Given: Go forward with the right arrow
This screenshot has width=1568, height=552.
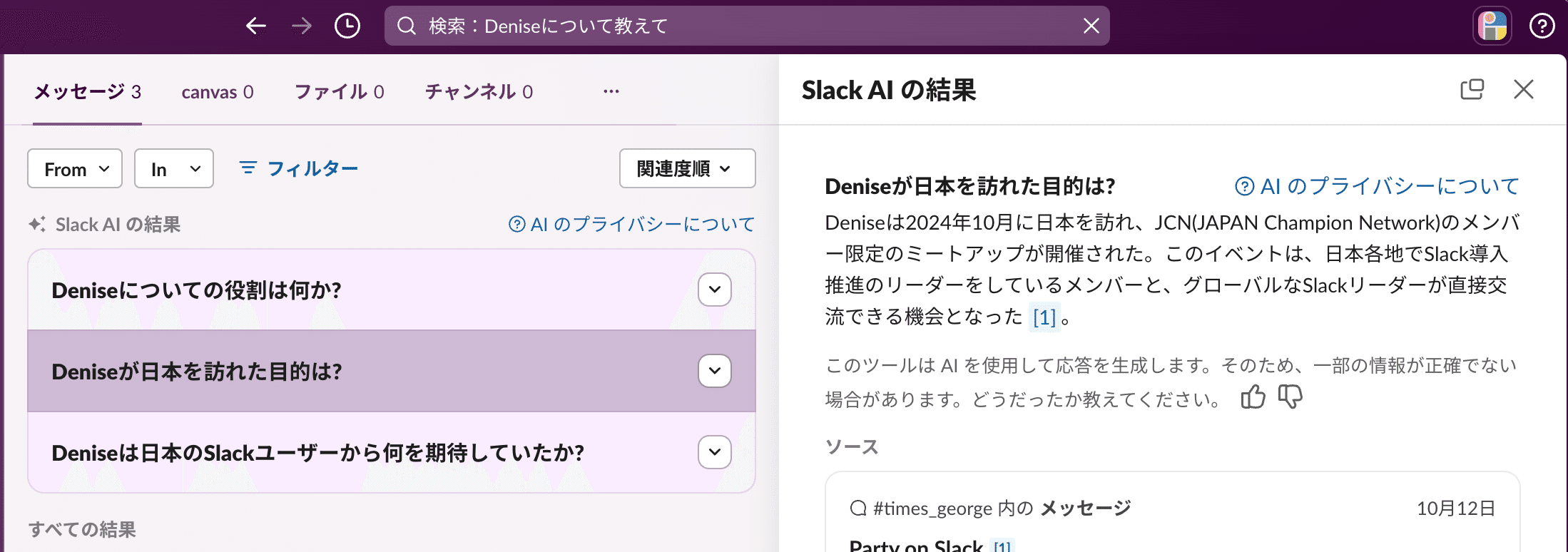Looking at the screenshot, I should tap(302, 26).
